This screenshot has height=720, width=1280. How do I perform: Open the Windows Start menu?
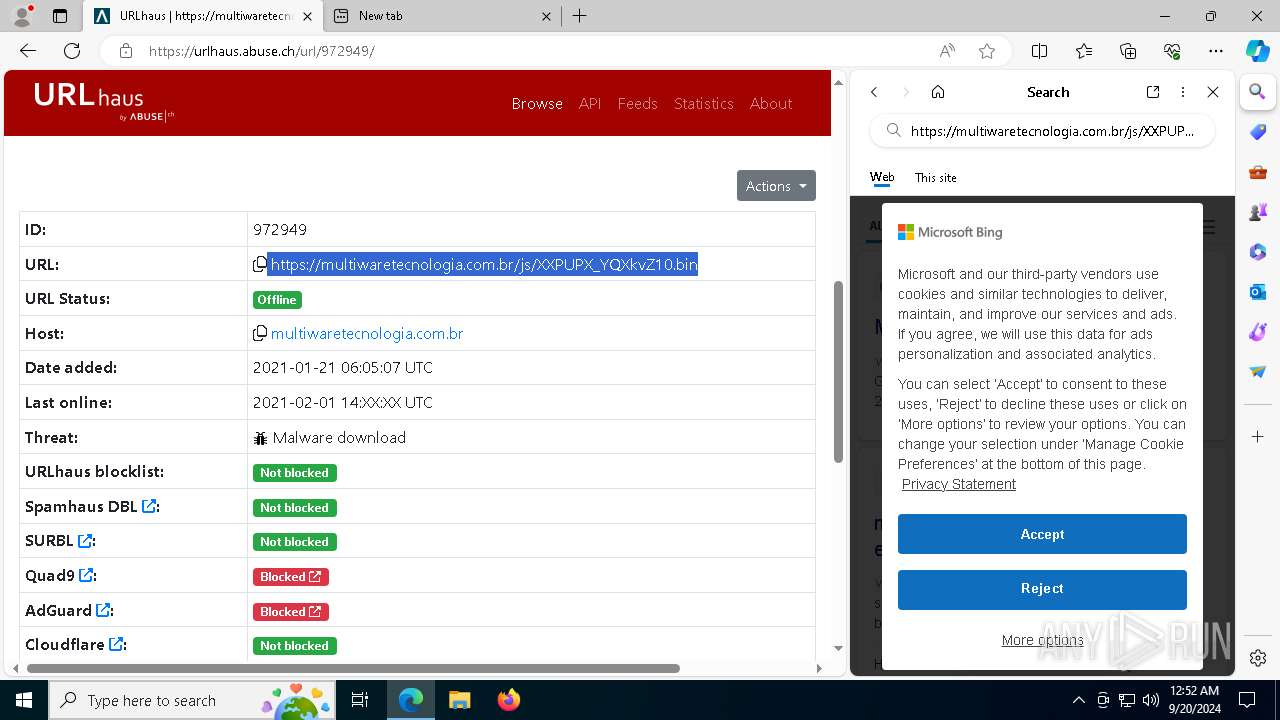(x=24, y=700)
